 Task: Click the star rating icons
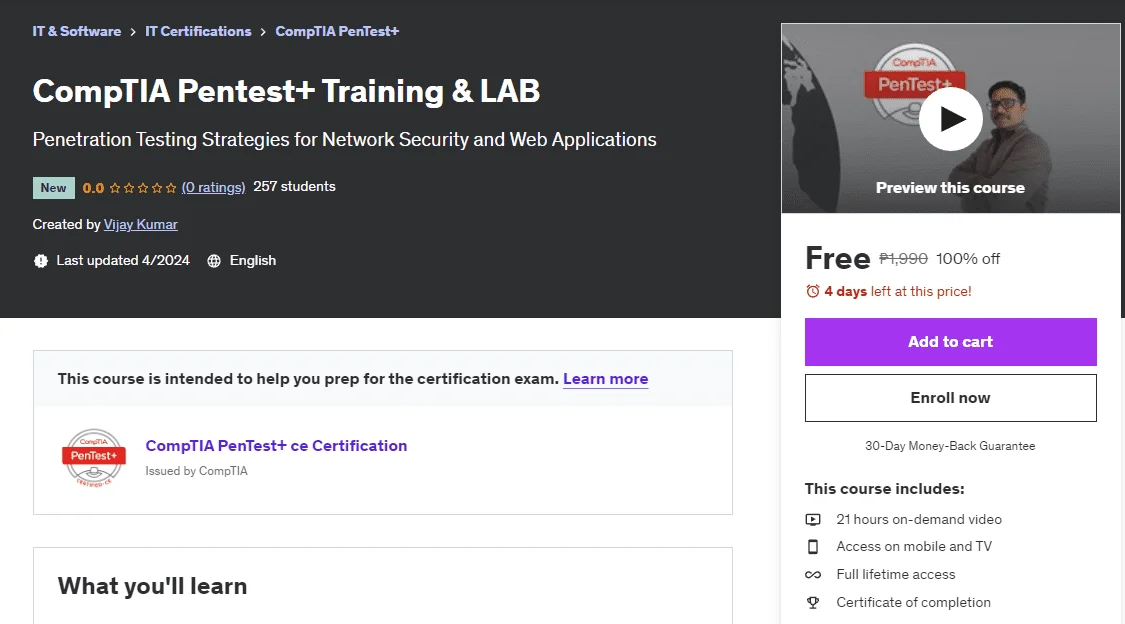[x=143, y=188]
